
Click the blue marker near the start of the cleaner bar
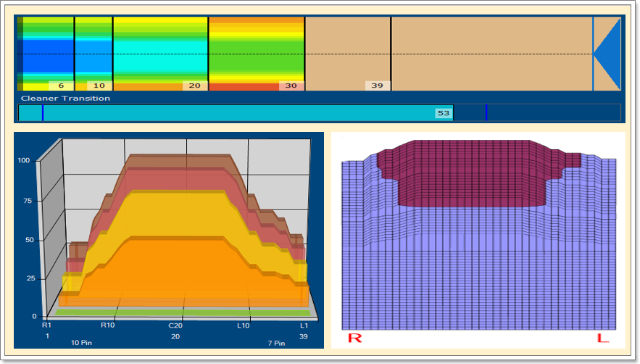tap(42, 113)
